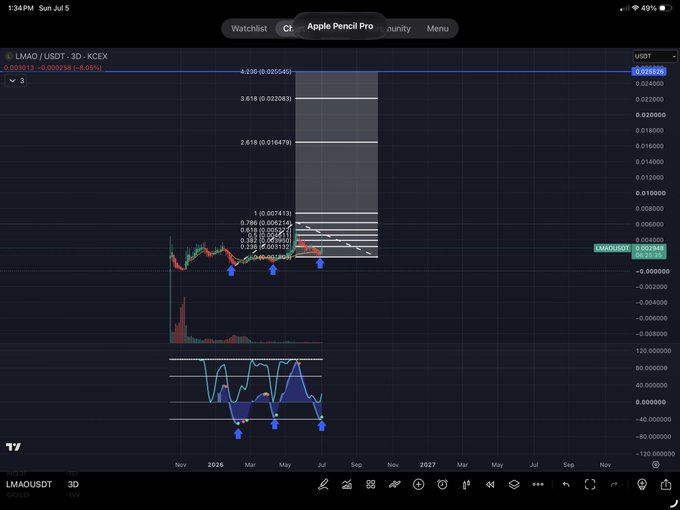Change chart type with the candlestick icon
680x510 pixels.
(x=466, y=484)
